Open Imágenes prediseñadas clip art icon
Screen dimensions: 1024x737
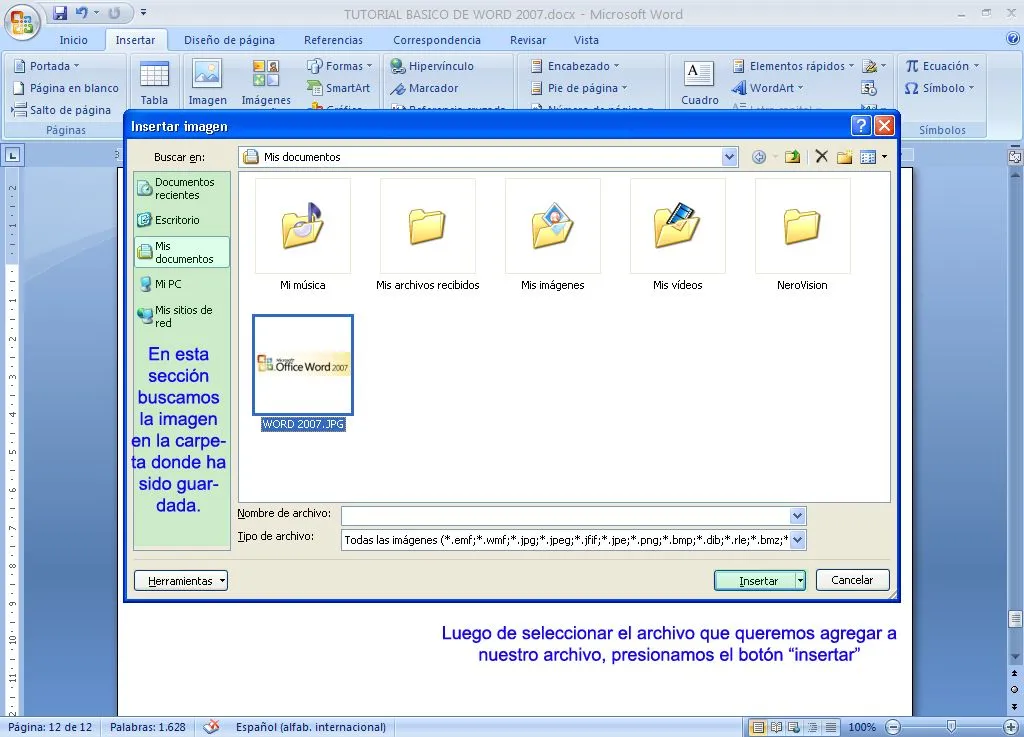pos(266,82)
